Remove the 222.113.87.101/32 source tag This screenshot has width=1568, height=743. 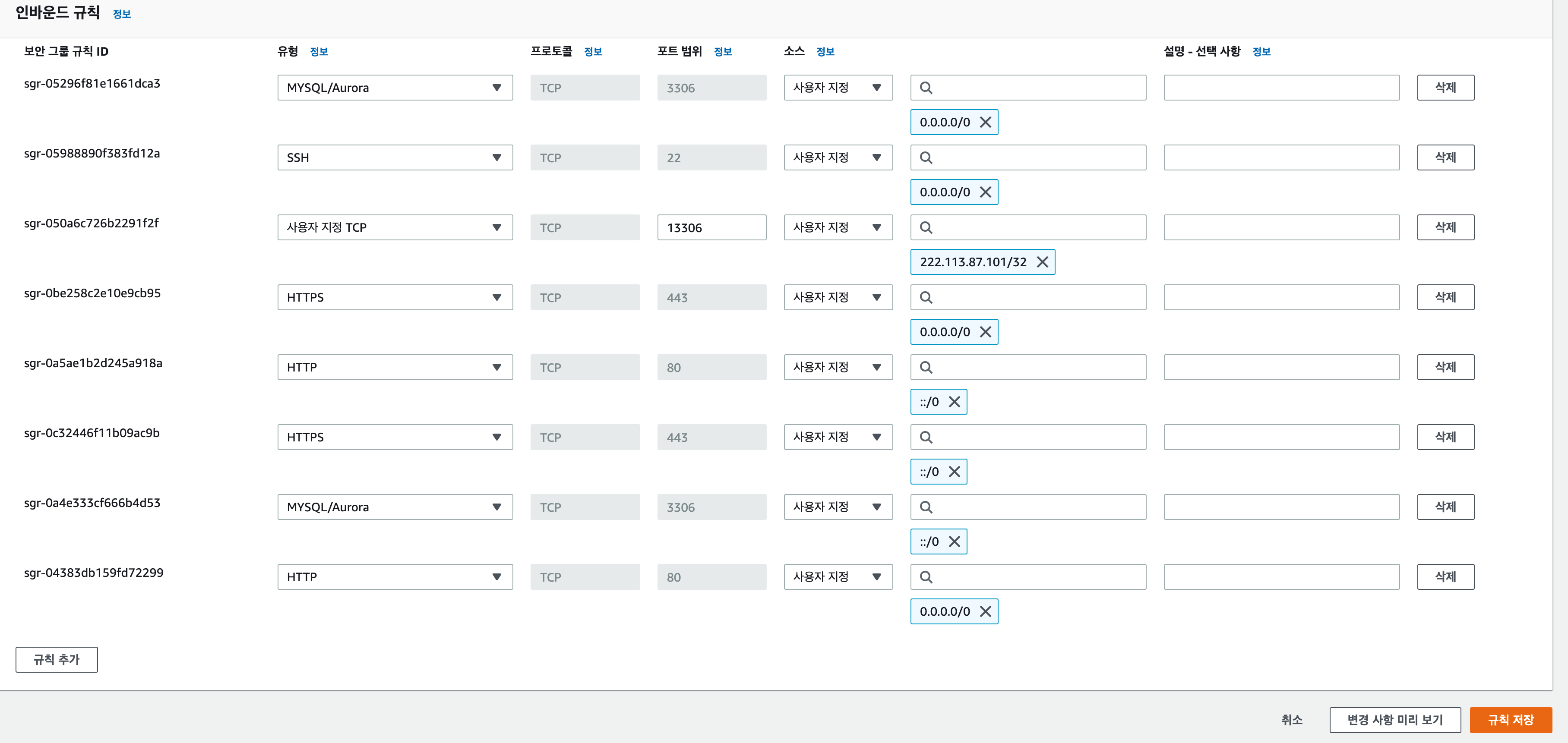click(x=1042, y=262)
